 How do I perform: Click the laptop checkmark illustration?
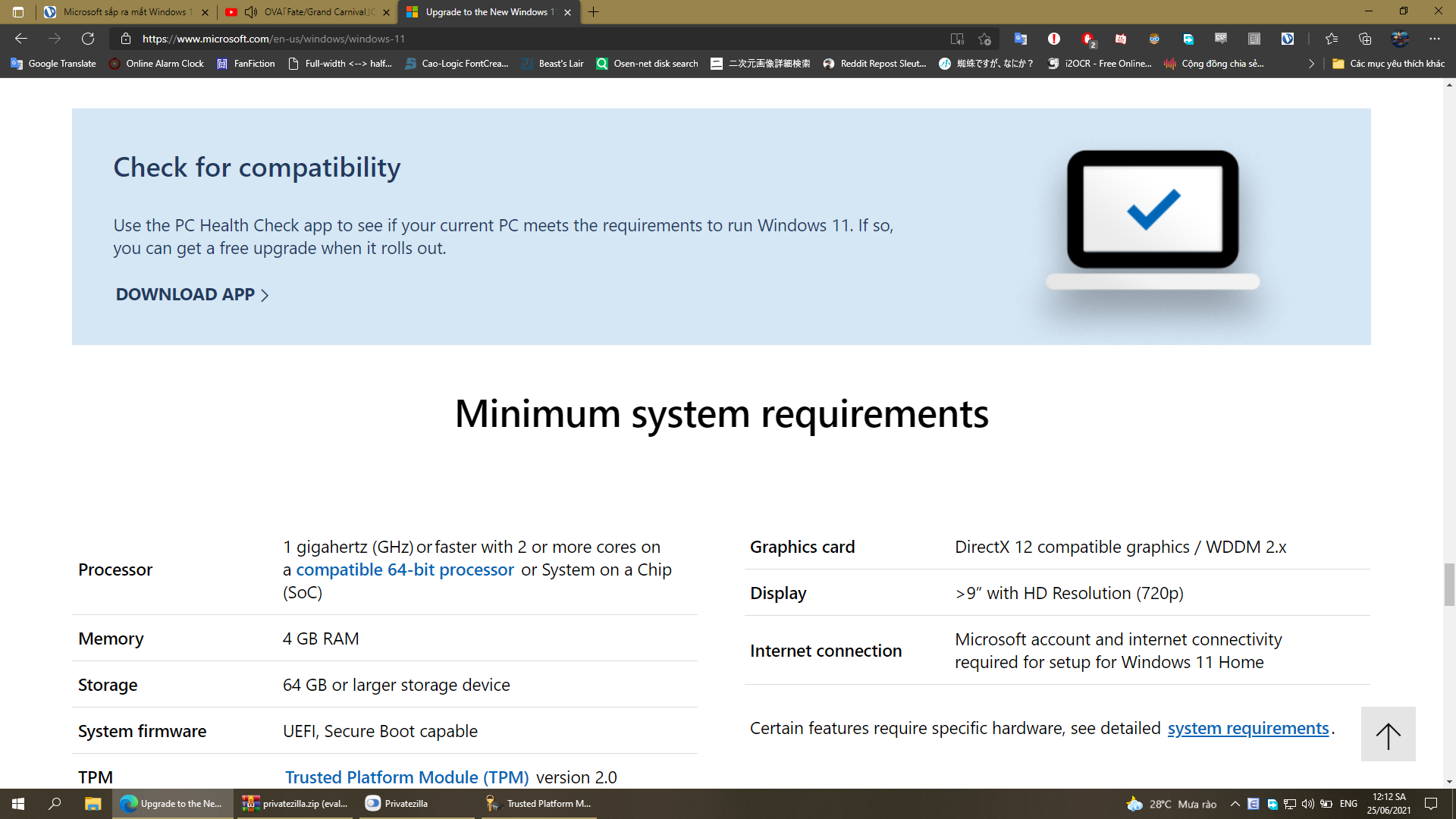coord(1153,220)
